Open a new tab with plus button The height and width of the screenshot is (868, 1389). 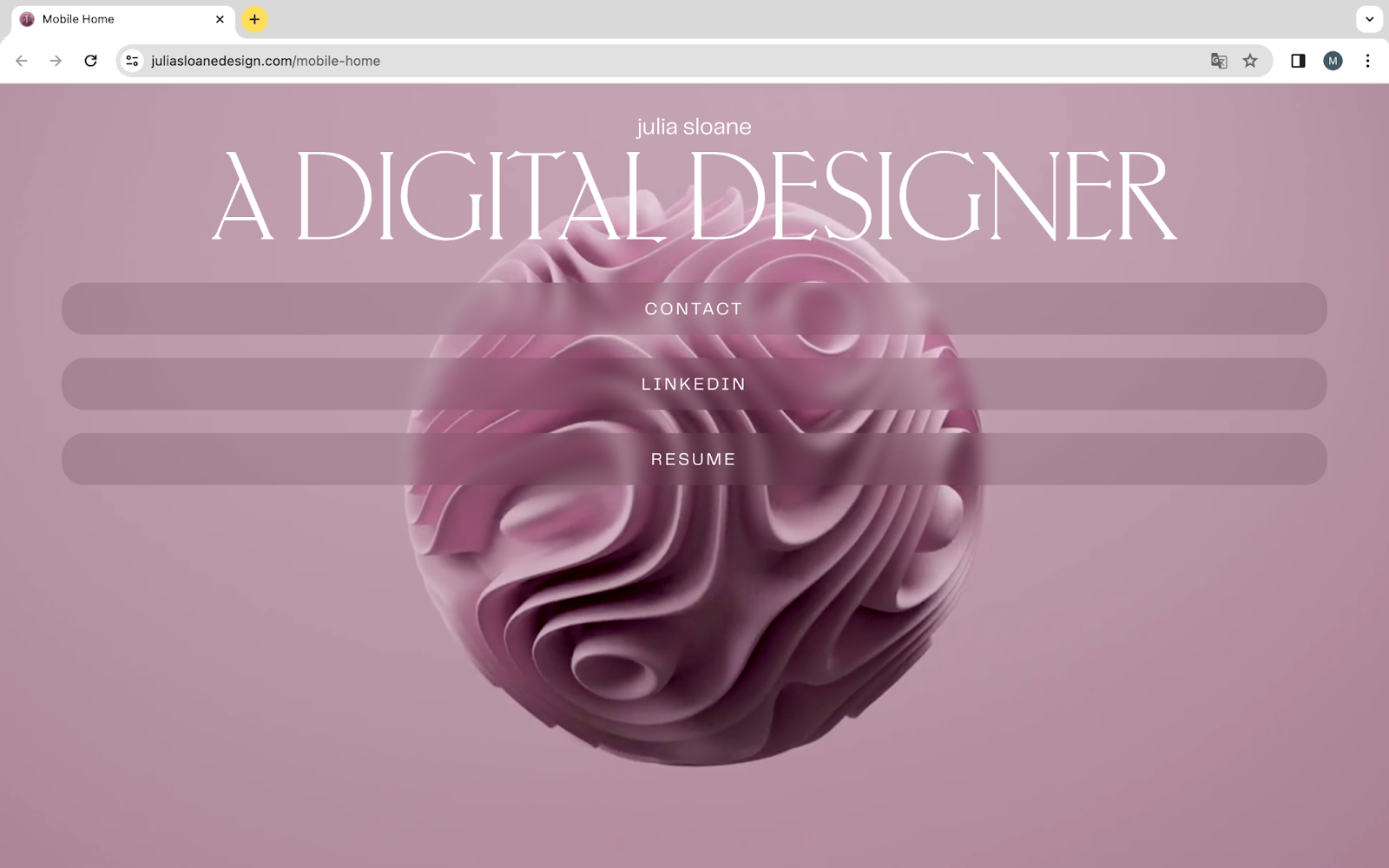tap(254, 19)
